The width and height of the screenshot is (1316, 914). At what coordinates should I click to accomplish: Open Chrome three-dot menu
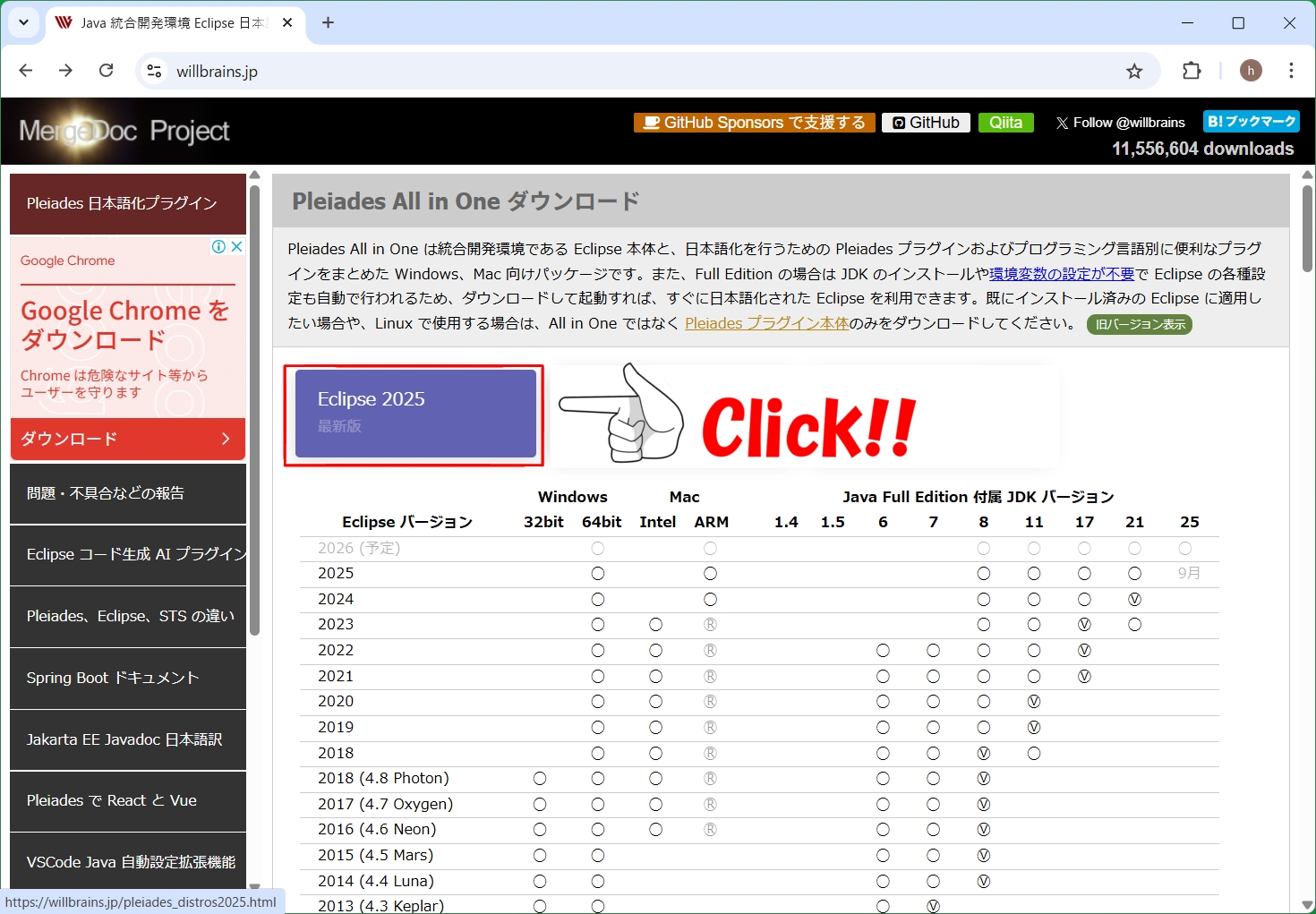[1291, 71]
